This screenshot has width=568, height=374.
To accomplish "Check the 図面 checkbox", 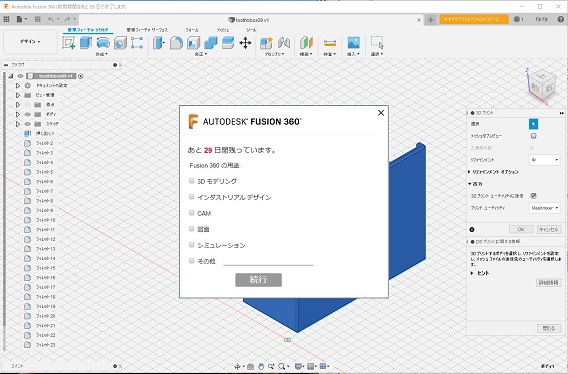I will (192, 229).
